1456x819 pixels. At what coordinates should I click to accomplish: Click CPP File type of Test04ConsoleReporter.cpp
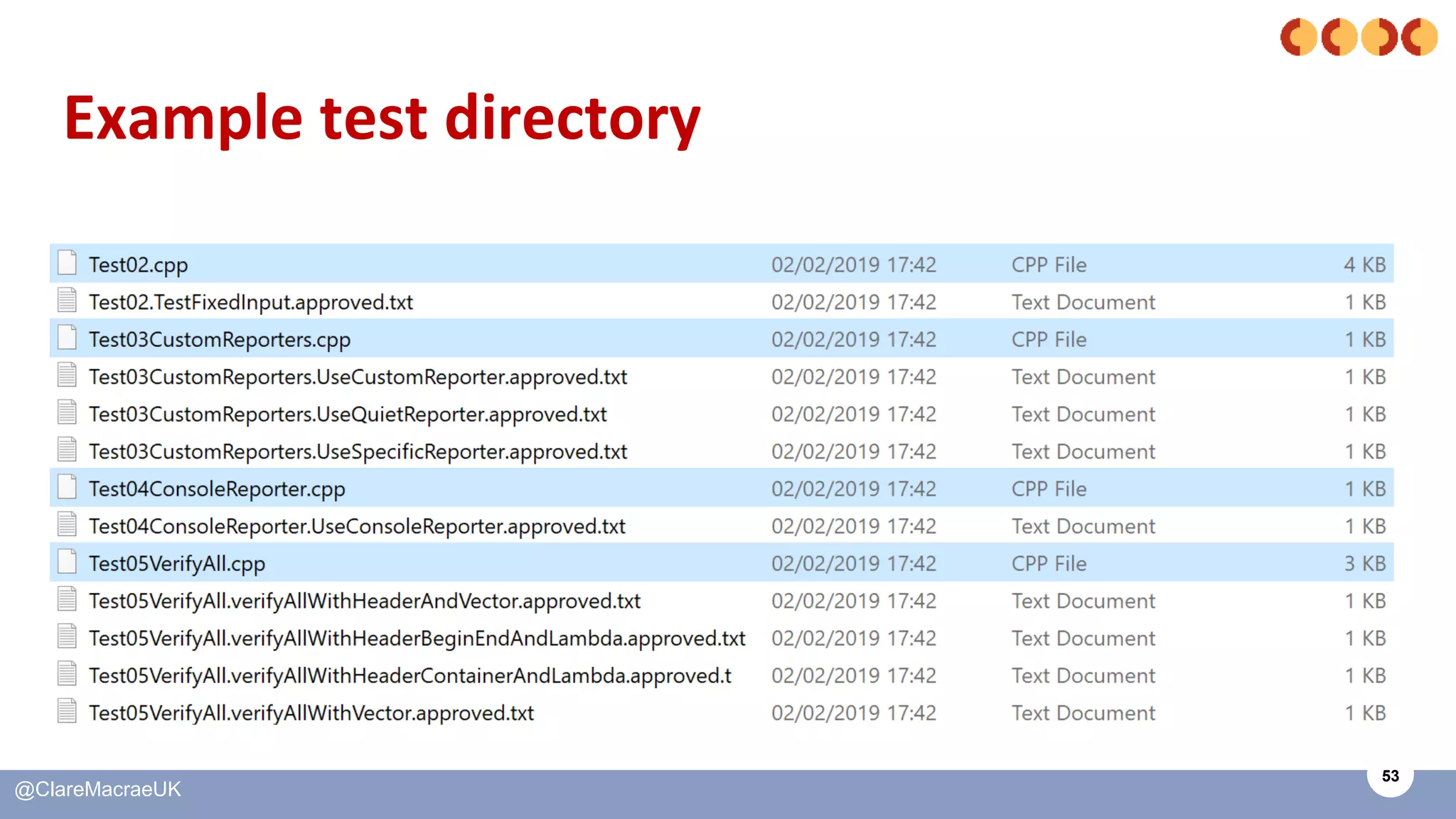(1049, 488)
